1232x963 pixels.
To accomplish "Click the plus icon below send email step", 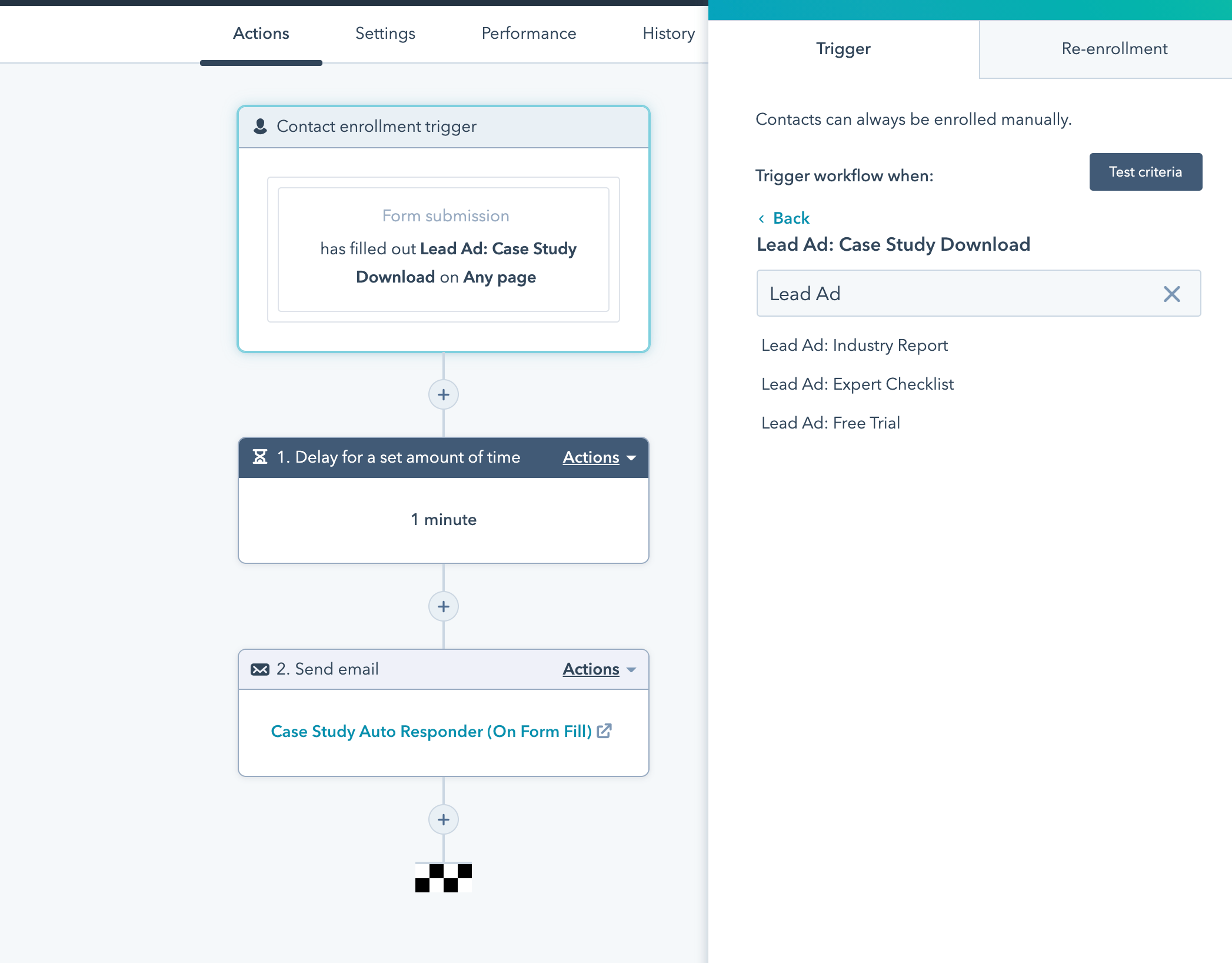I will point(444,819).
